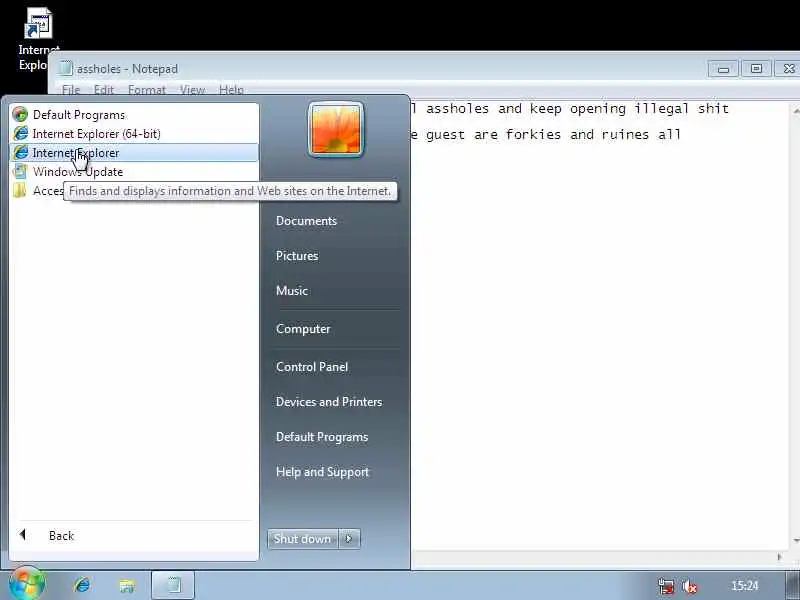The width and height of the screenshot is (800, 600).
Task: Click the Notepad vertical scrollbar up arrow
Action: pos(796,110)
